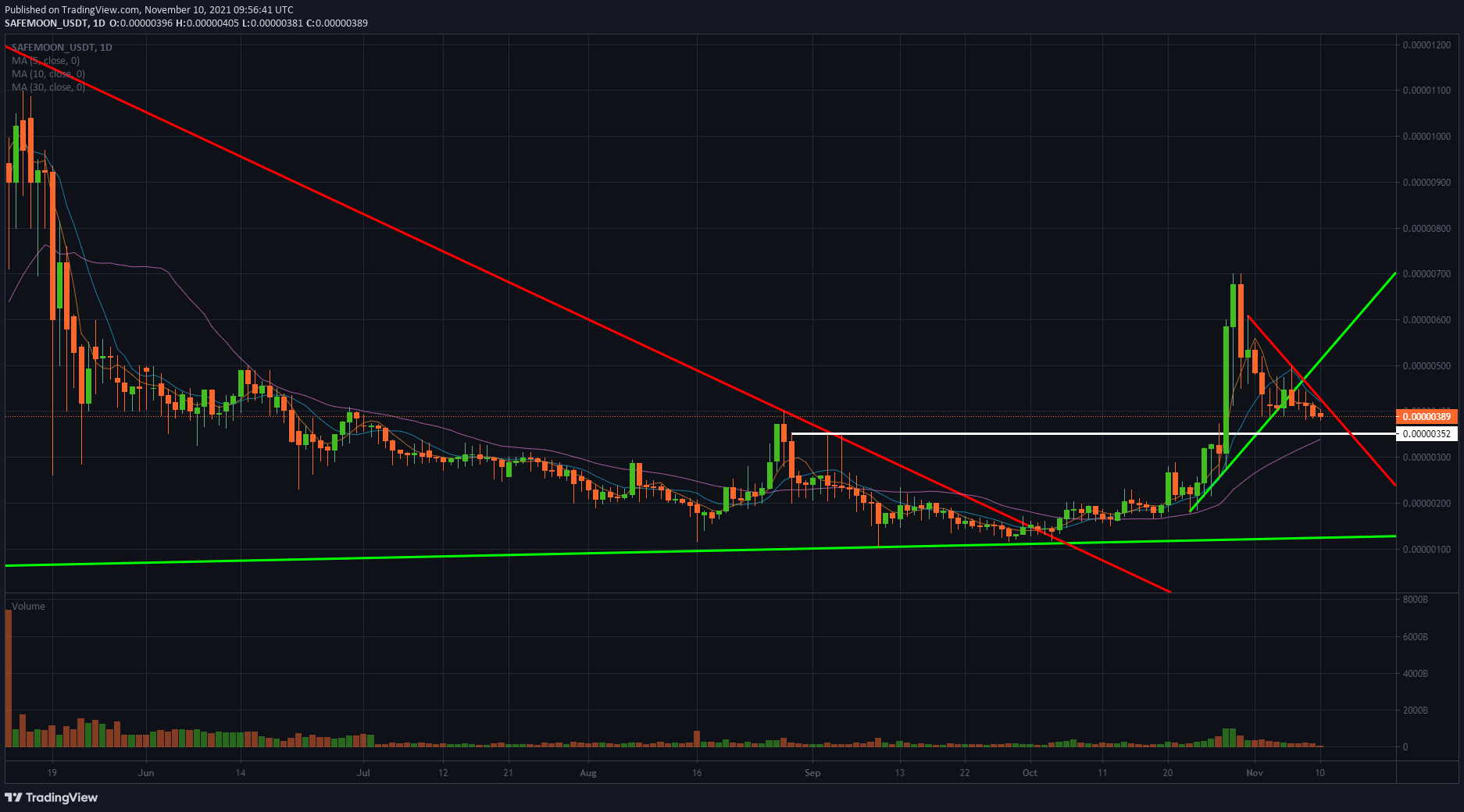Viewport: 1464px width, 812px height.
Task: Click the orange 0.00000389 current price tag
Action: [1427, 417]
